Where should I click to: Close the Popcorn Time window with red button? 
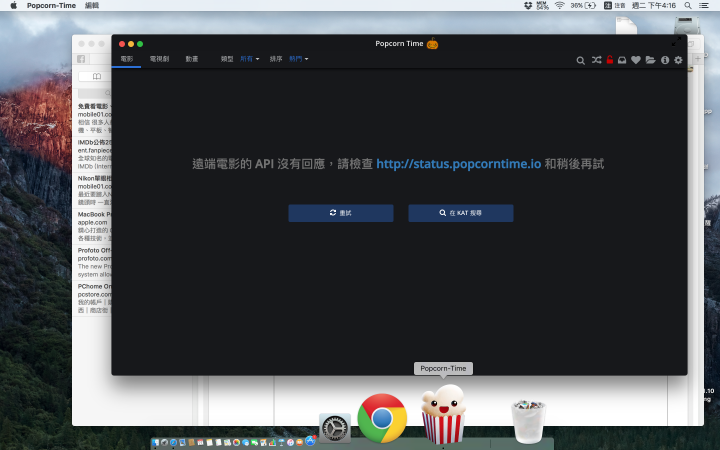122,44
